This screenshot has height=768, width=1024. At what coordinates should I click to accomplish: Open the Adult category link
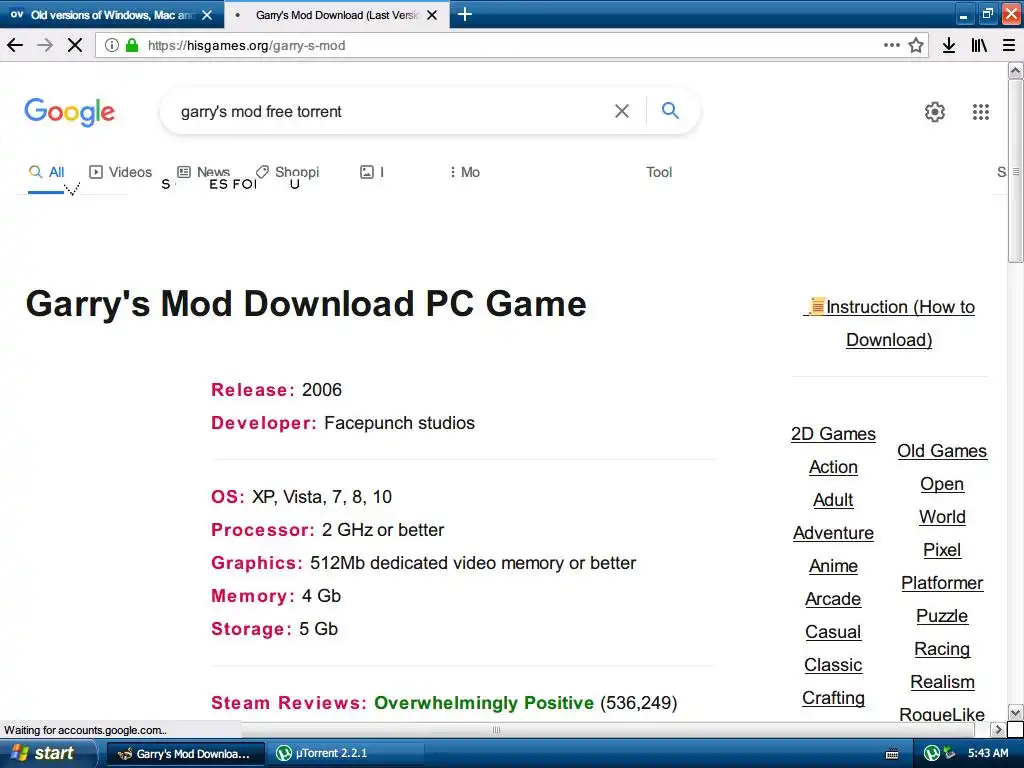(833, 500)
